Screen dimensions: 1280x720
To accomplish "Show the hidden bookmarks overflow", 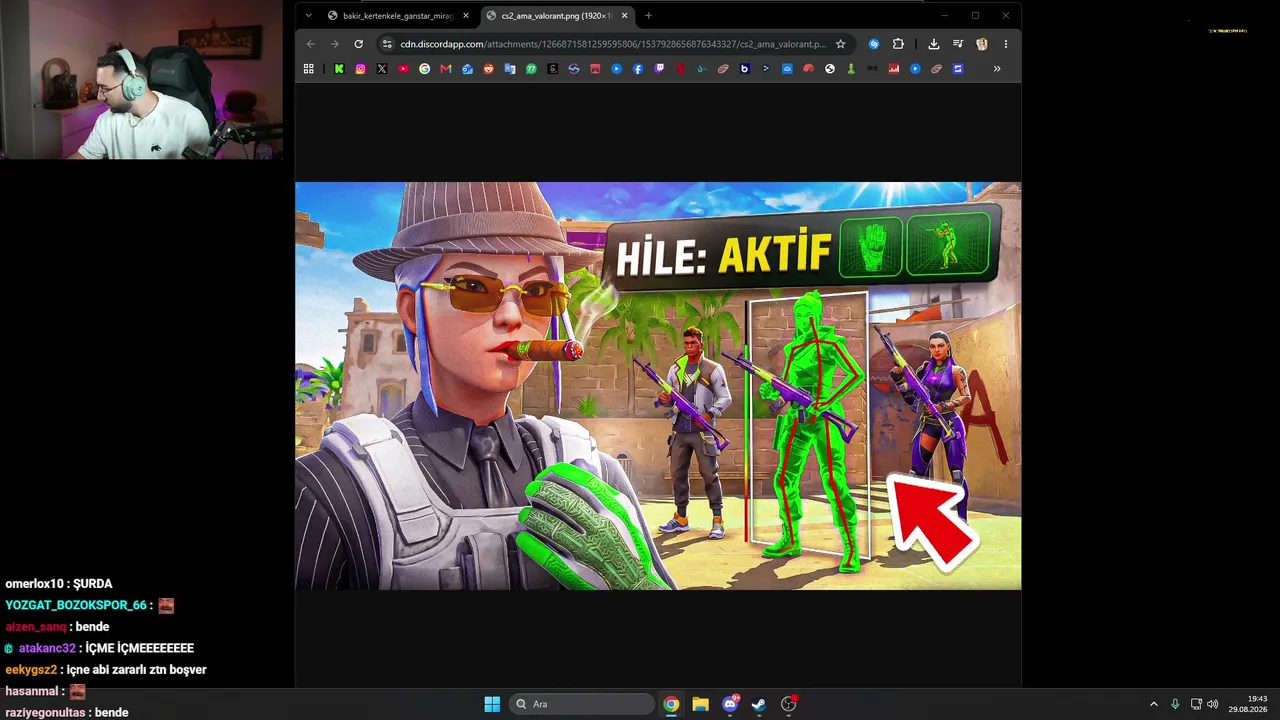I will (997, 69).
